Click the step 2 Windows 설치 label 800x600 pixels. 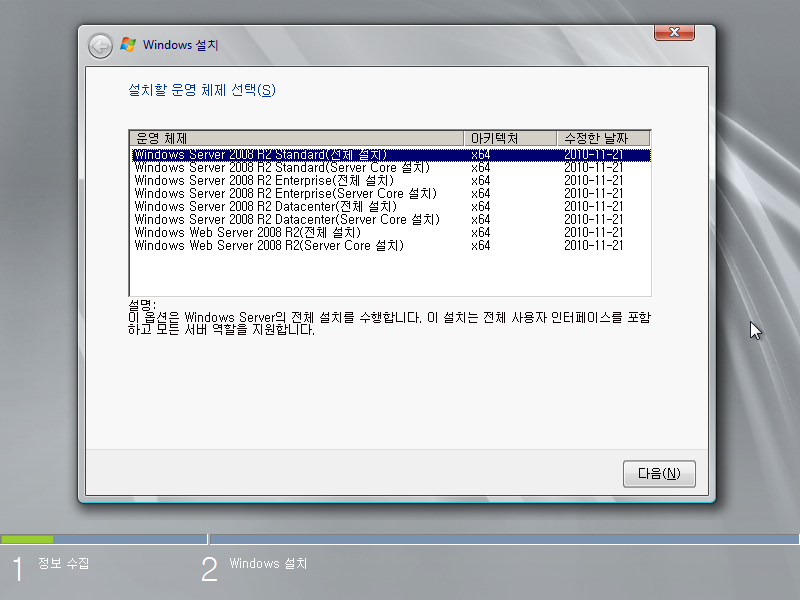pos(268,563)
